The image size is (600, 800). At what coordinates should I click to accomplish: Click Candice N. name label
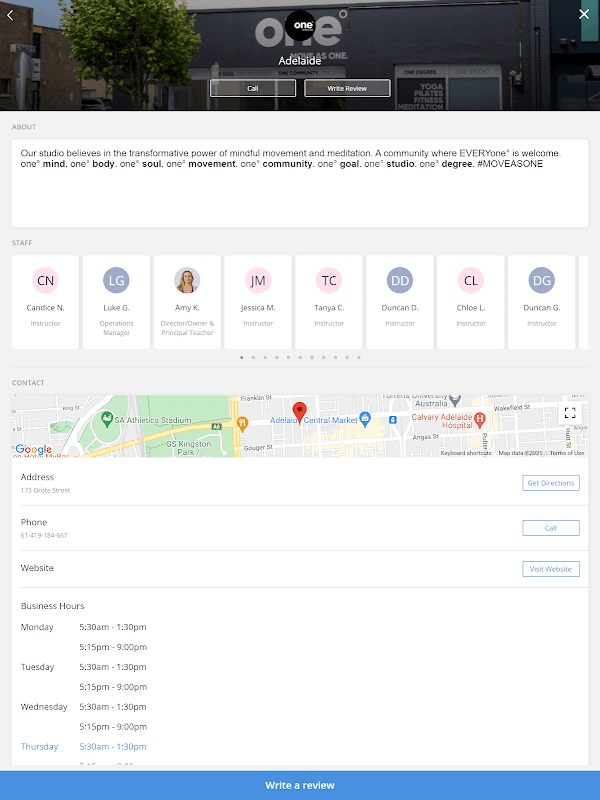(x=45, y=308)
